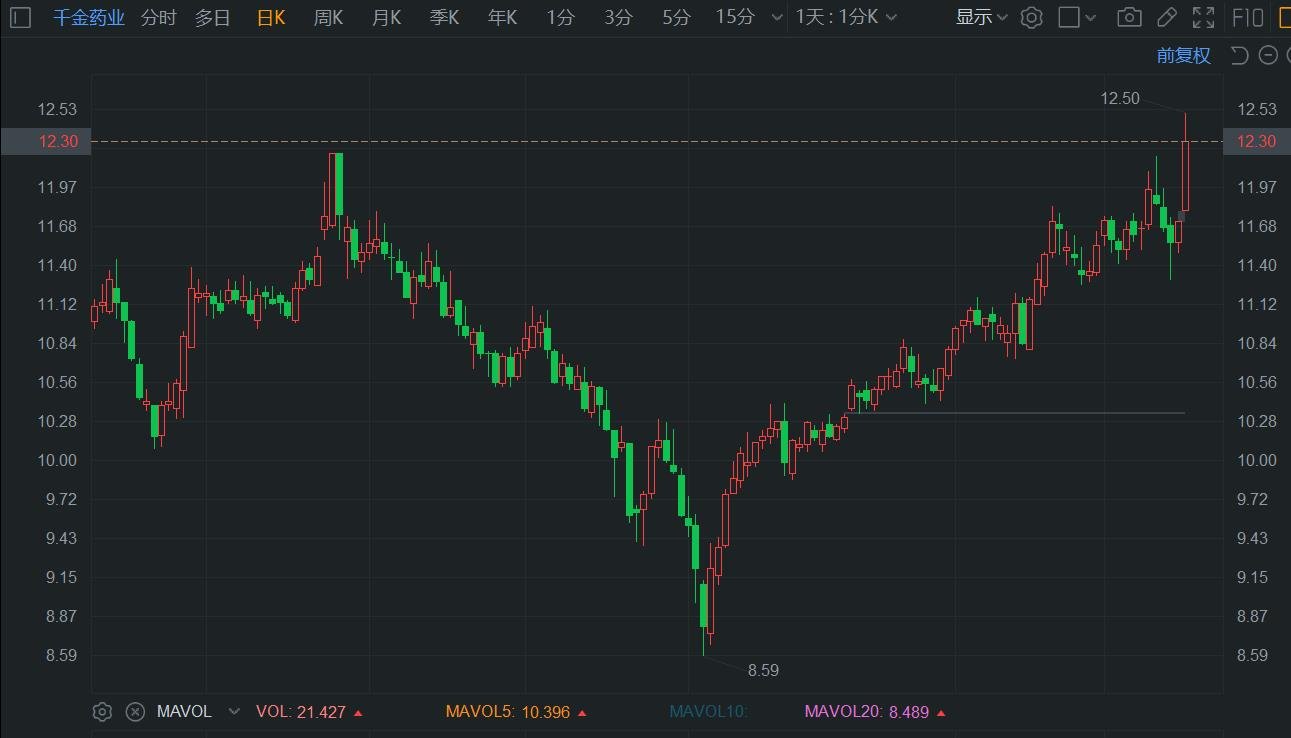
Task: Click the highlighted 12.30 right axis price tag
Action: [x=1257, y=141]
